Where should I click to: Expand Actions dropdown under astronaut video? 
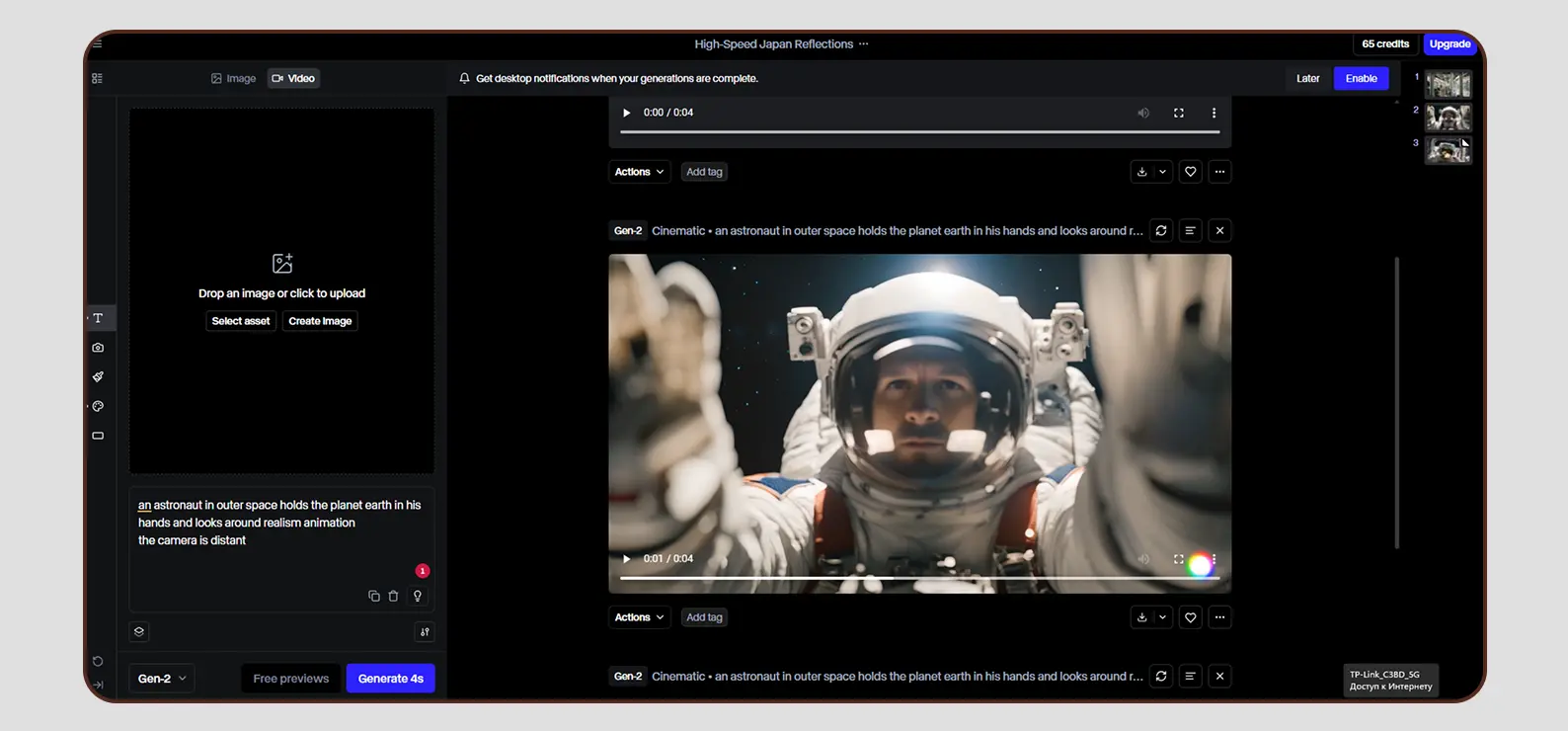[x=639, y=617]
